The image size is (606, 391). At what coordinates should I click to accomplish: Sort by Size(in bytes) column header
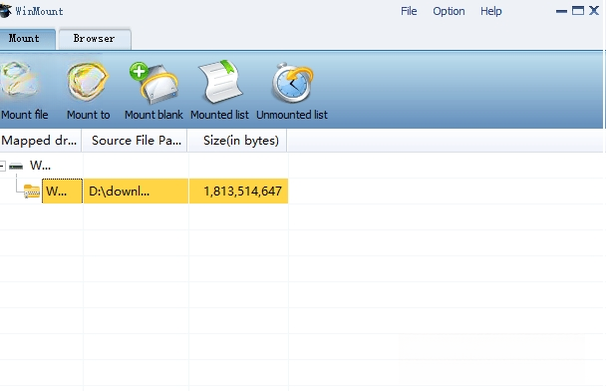pyautogui.click(x=237, y=141)
